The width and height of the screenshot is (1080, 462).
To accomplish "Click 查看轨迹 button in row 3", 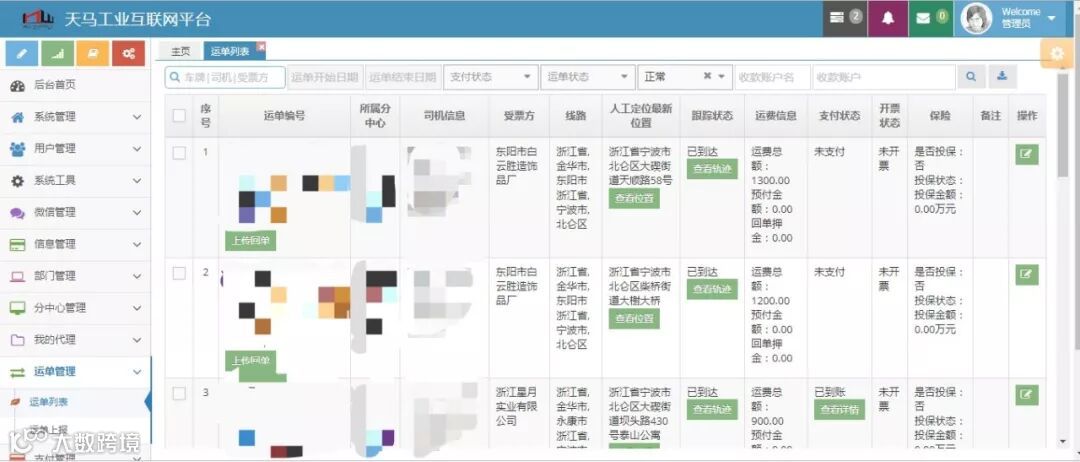I will coord(712,409).
